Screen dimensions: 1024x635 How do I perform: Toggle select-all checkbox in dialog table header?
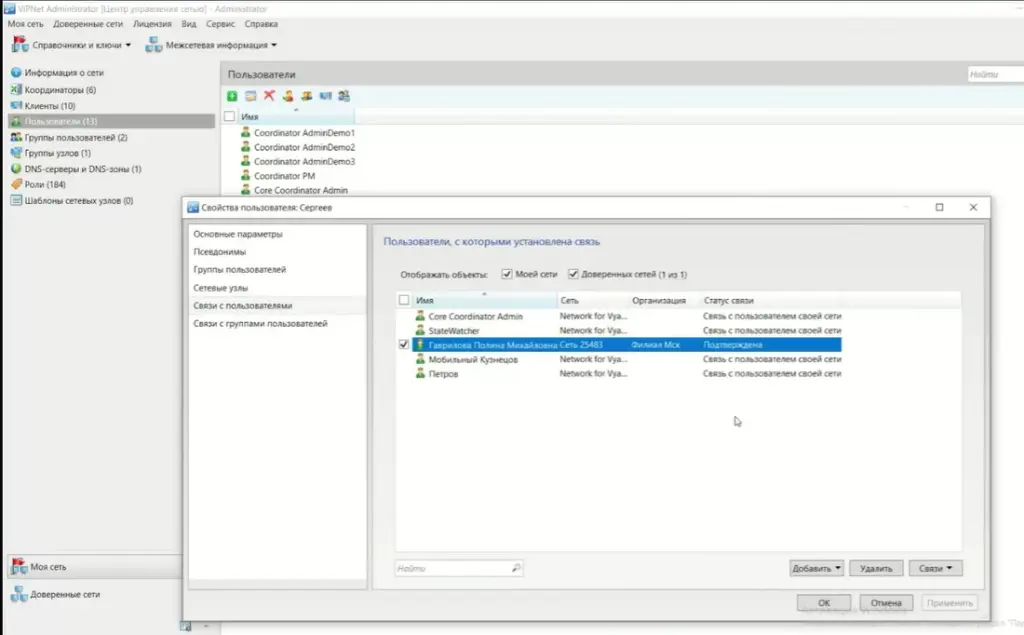(404, 300)
